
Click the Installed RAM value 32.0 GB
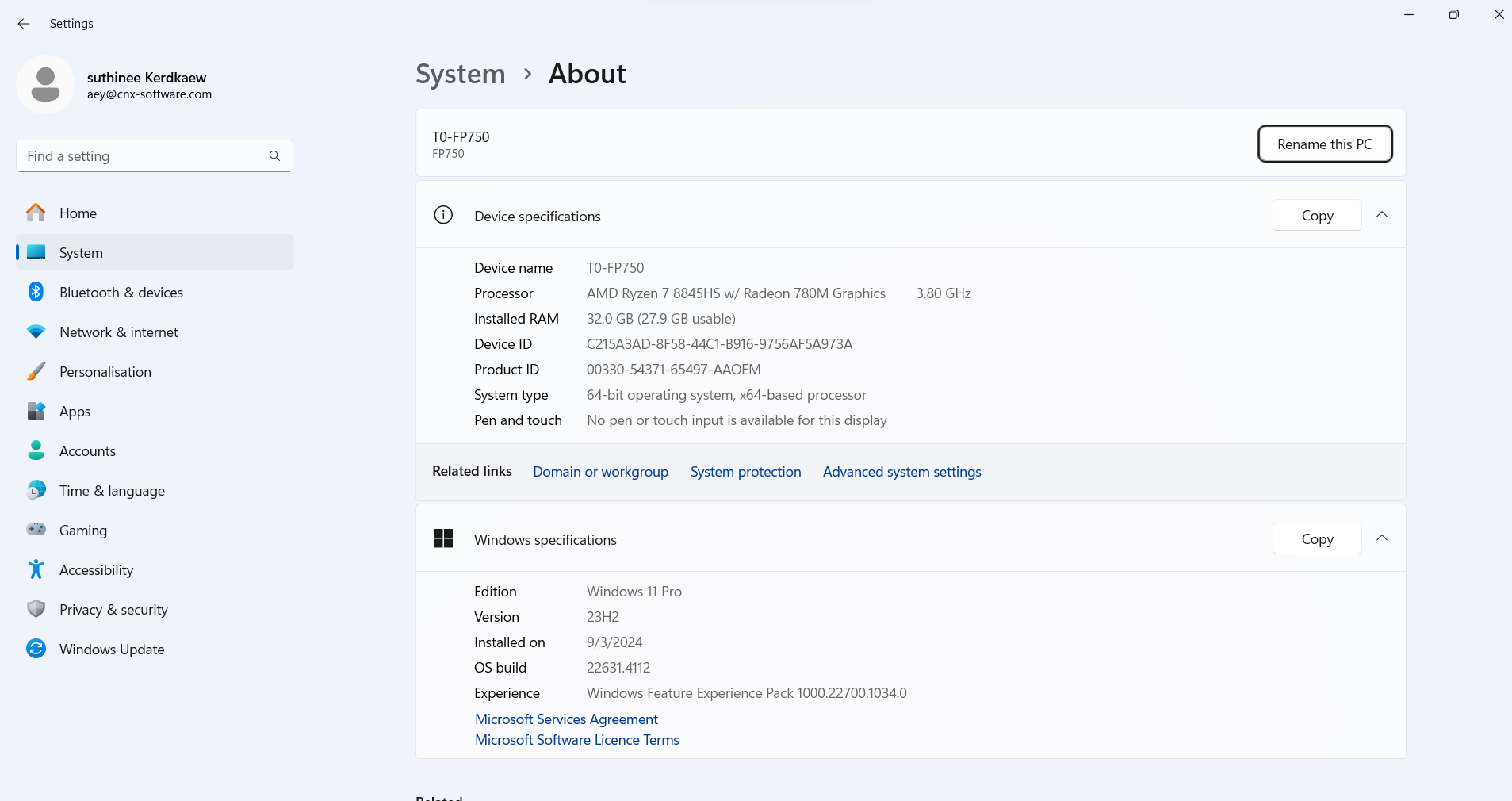(x=660, y=318)
